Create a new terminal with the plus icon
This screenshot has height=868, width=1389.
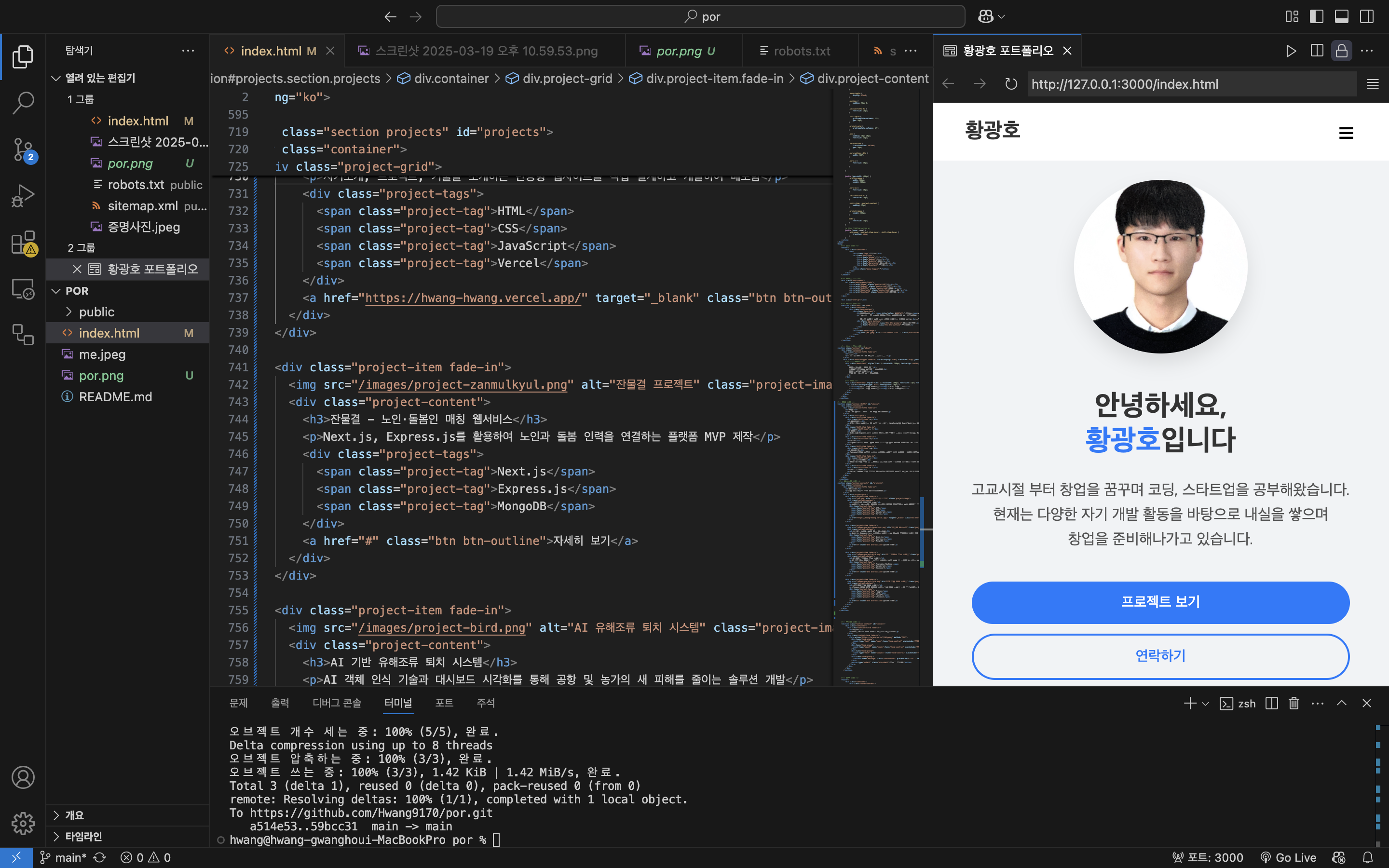(1189, 703)
